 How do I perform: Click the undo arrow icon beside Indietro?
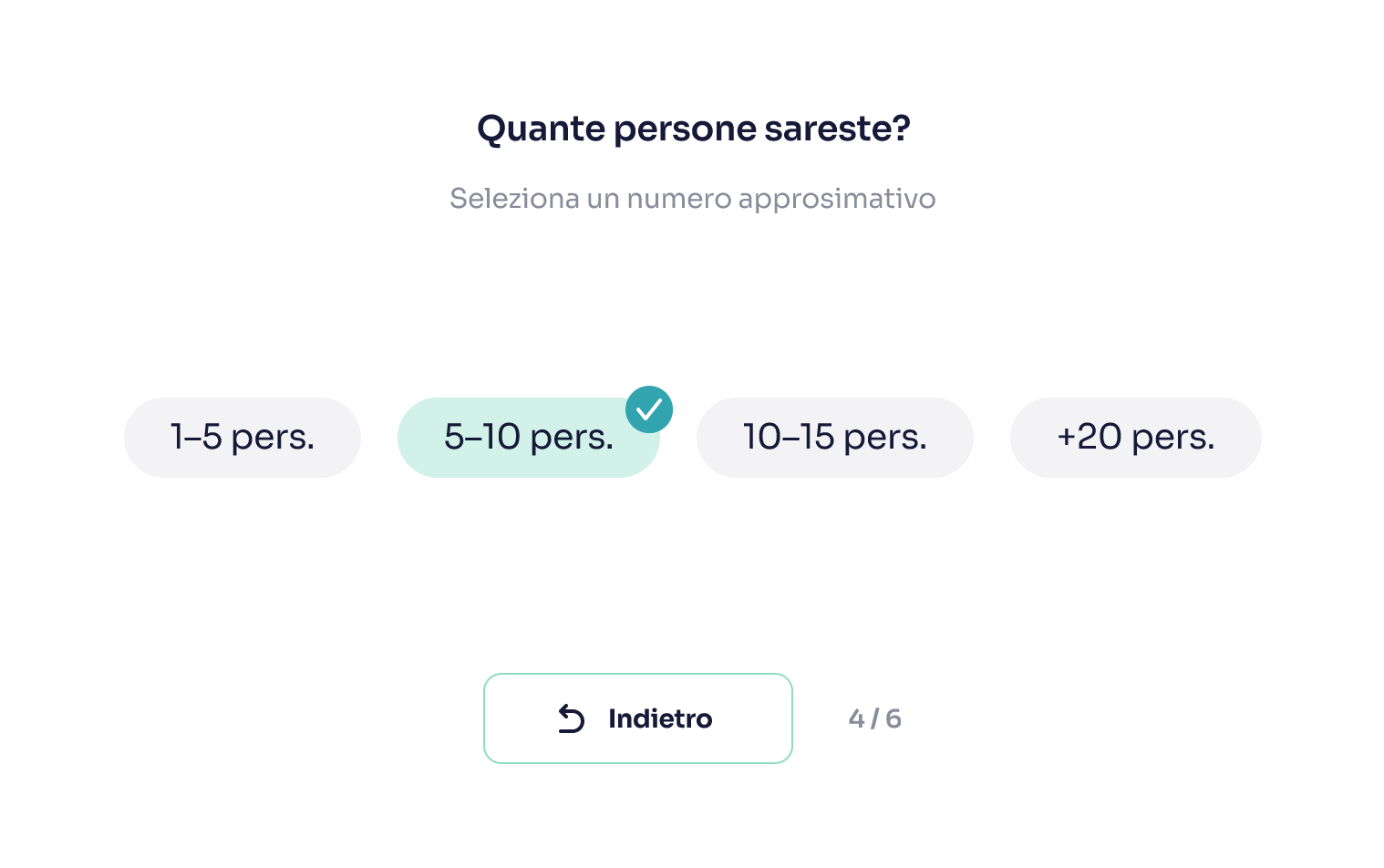click(x=572, y=718)
